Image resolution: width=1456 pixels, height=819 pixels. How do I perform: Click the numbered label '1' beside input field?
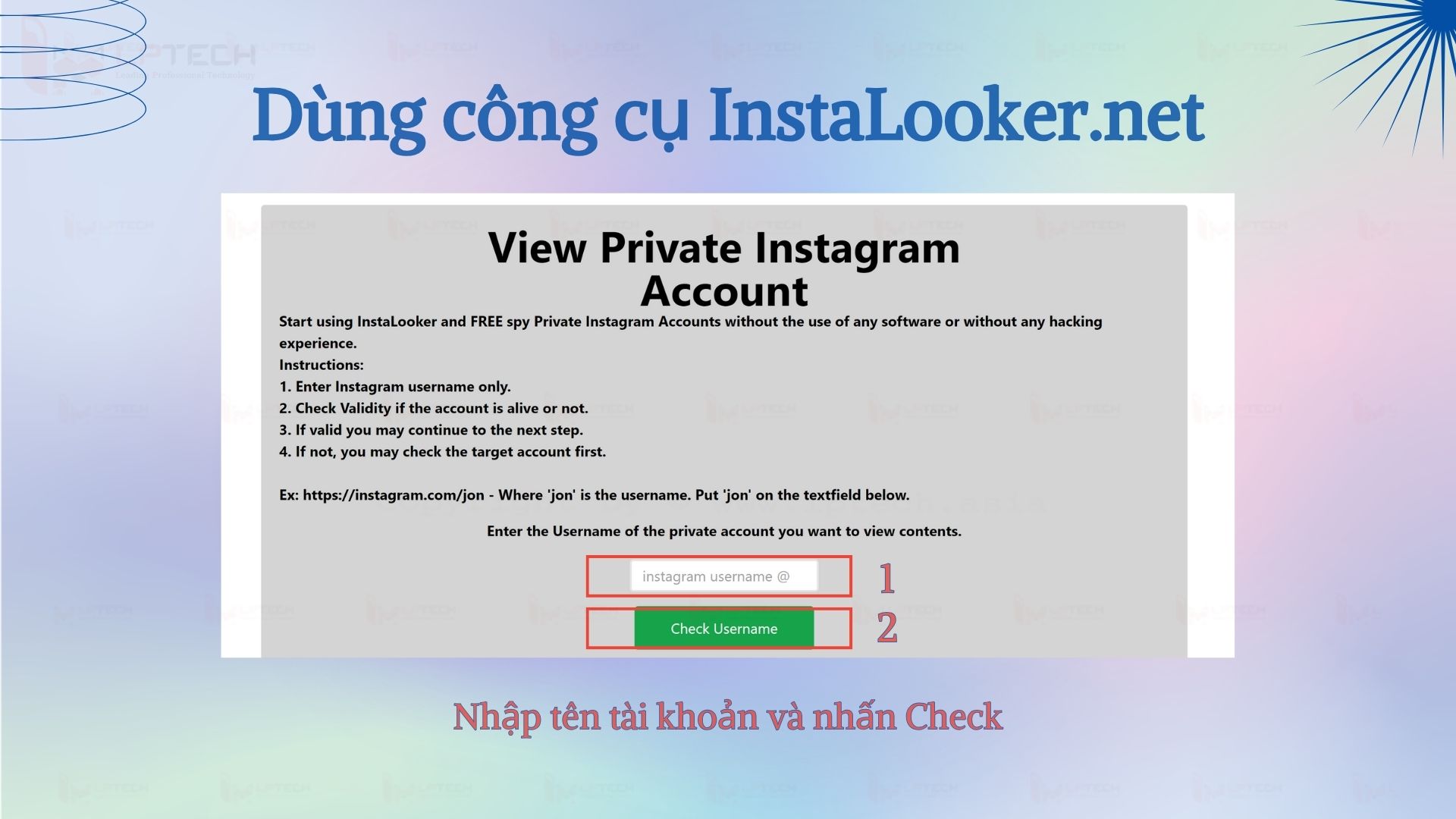tap(885, 577)
